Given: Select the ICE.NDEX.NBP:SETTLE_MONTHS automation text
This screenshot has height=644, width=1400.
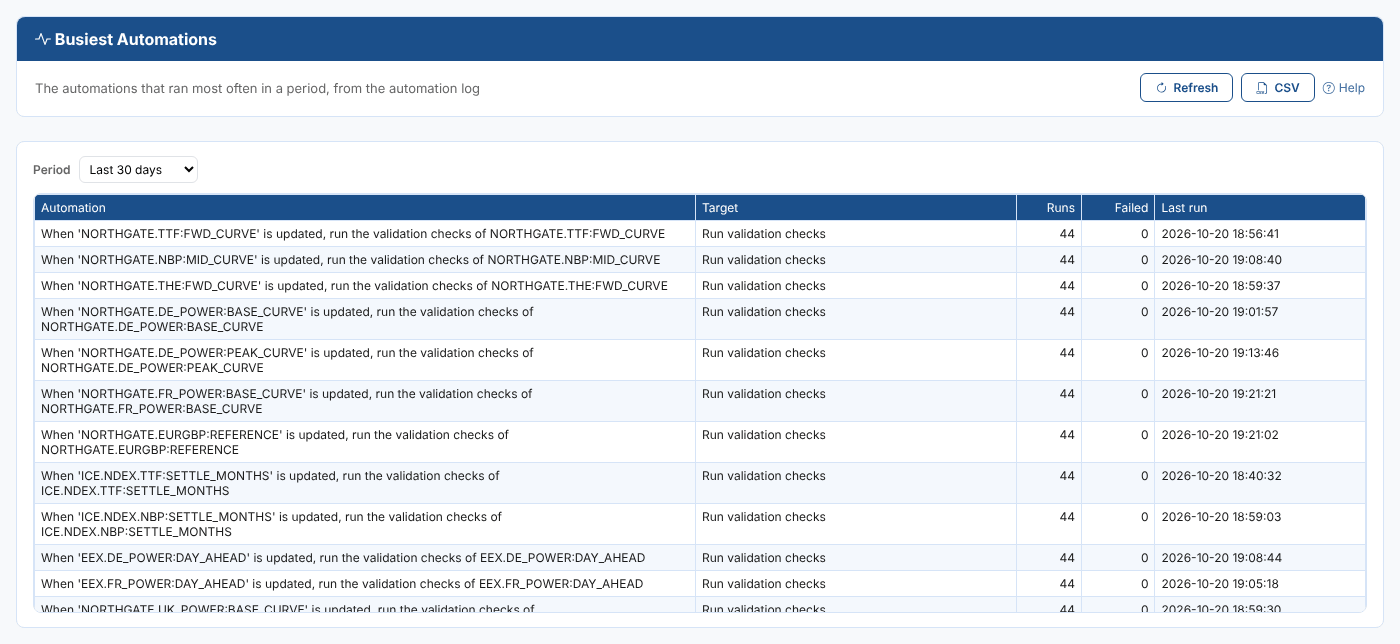Looking at the screenshot, I should pos(271,524).
